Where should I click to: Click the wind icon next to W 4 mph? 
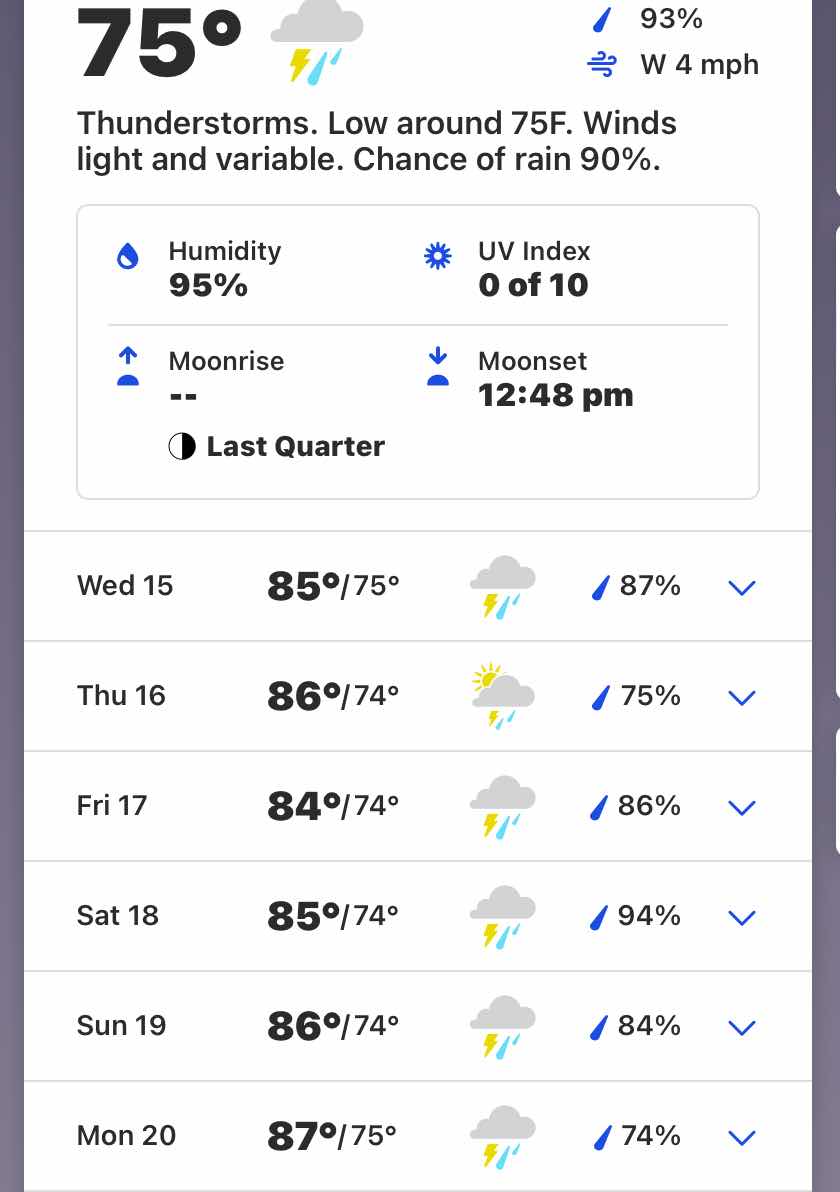click(x=602, y=65)
